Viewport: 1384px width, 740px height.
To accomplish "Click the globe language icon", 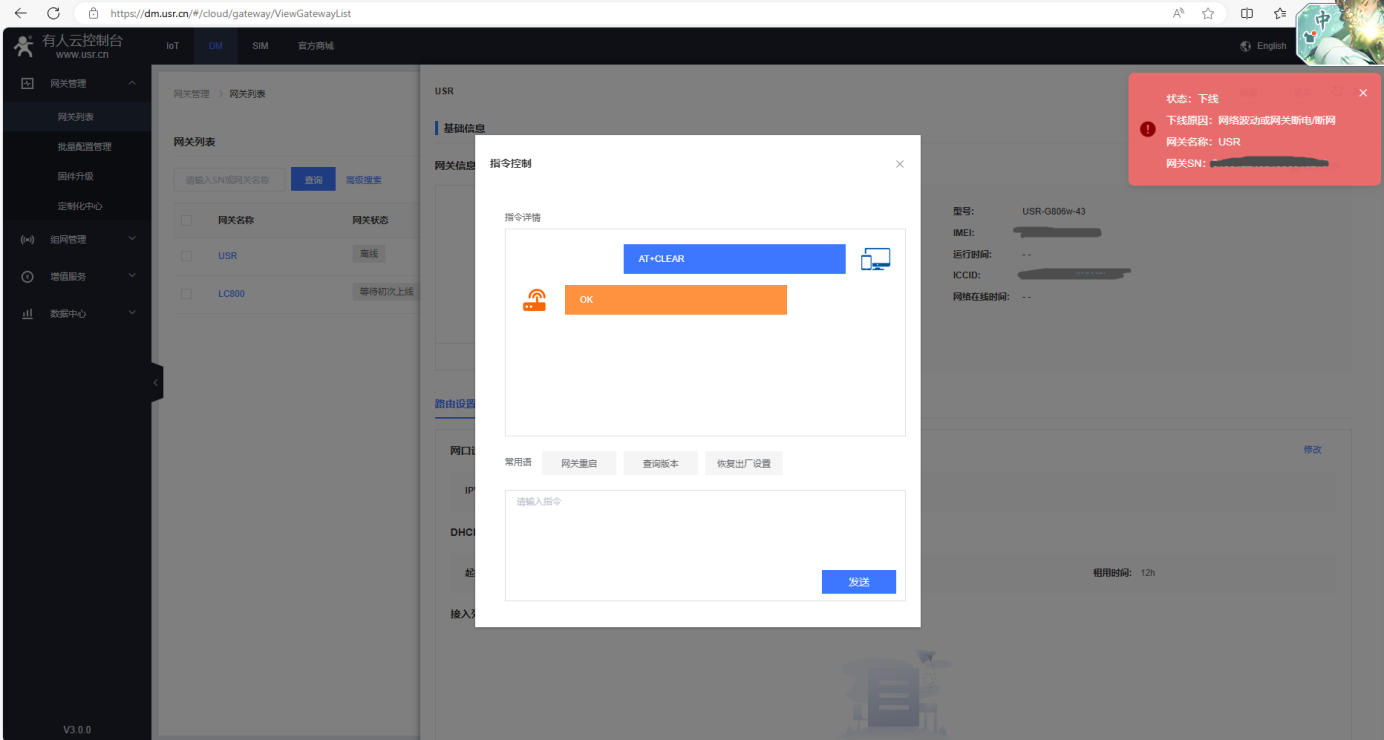I will pyautogui.click(x=1245, y=46).
